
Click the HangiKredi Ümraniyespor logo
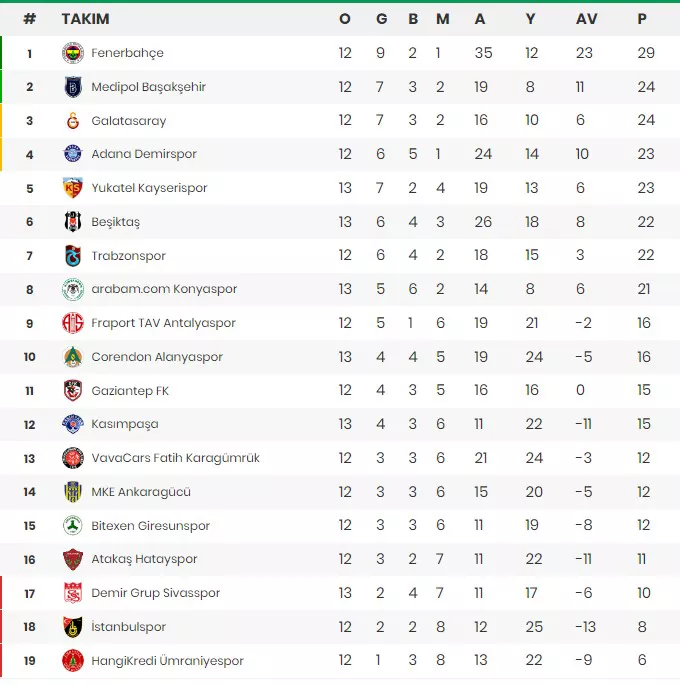(x=72, y=660)
